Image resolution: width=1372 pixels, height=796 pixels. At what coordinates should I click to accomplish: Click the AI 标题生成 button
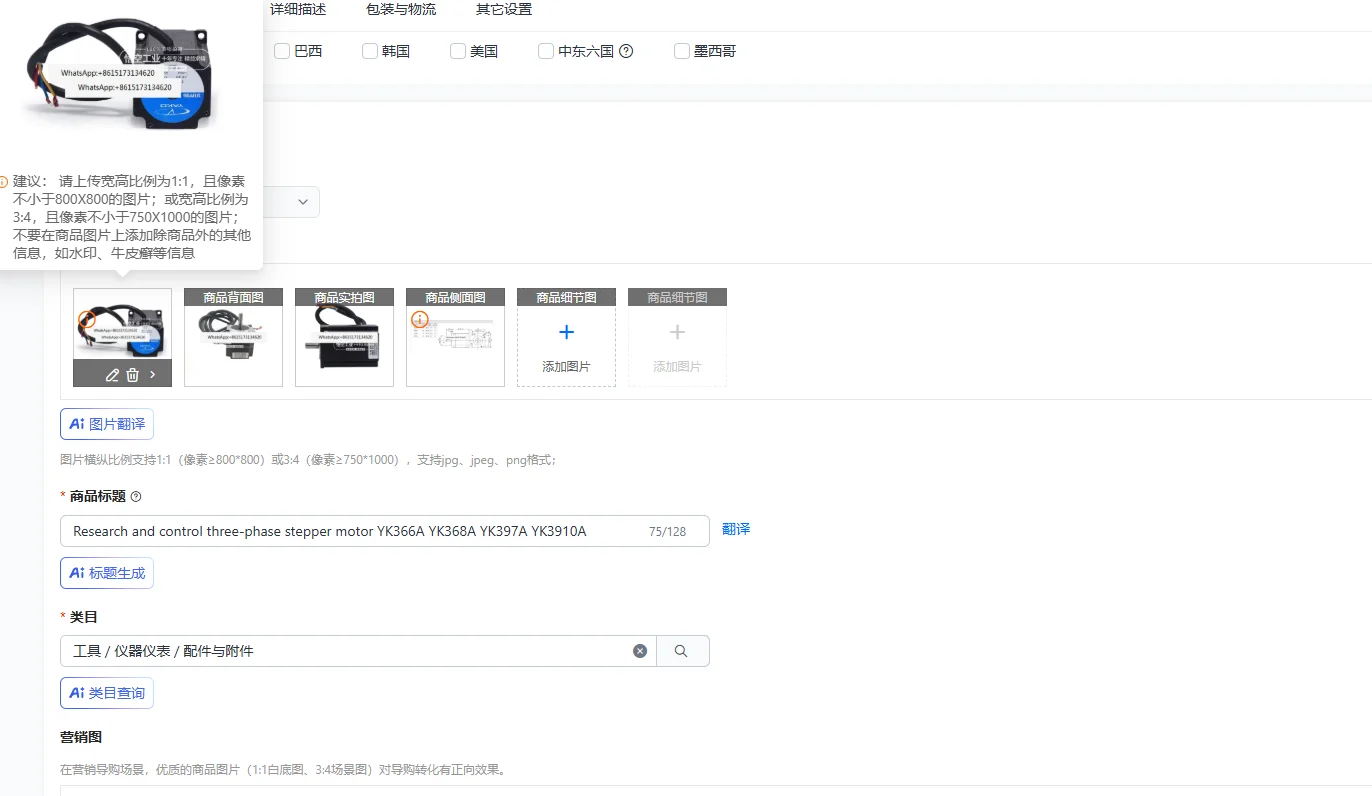(x=107, y=573)
